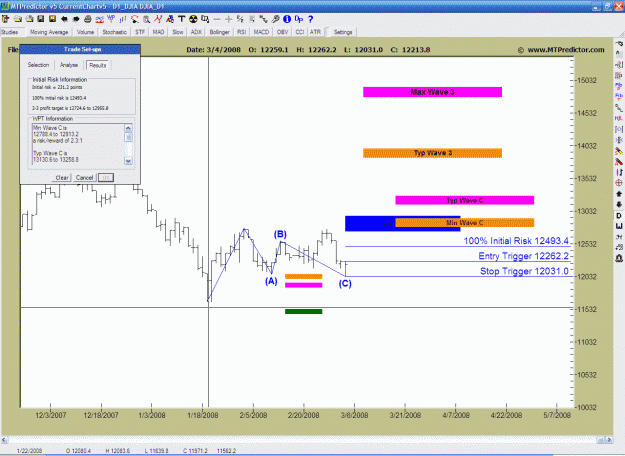Add the ATR study
Image resolution: width=625 pixels, height=456 pixels.
tap(315, 32)
